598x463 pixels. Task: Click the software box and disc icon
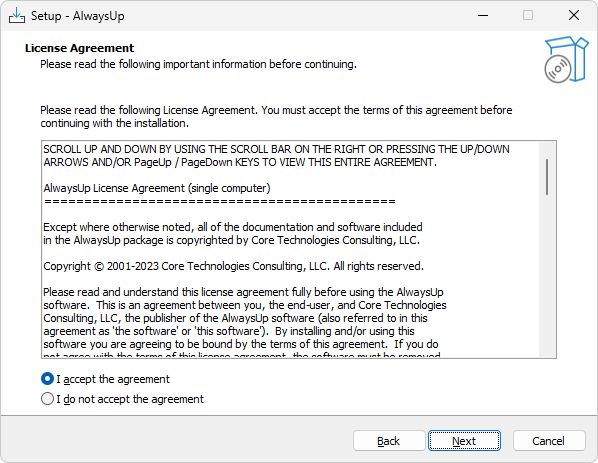pyautogui.click(x=566, y=59)
